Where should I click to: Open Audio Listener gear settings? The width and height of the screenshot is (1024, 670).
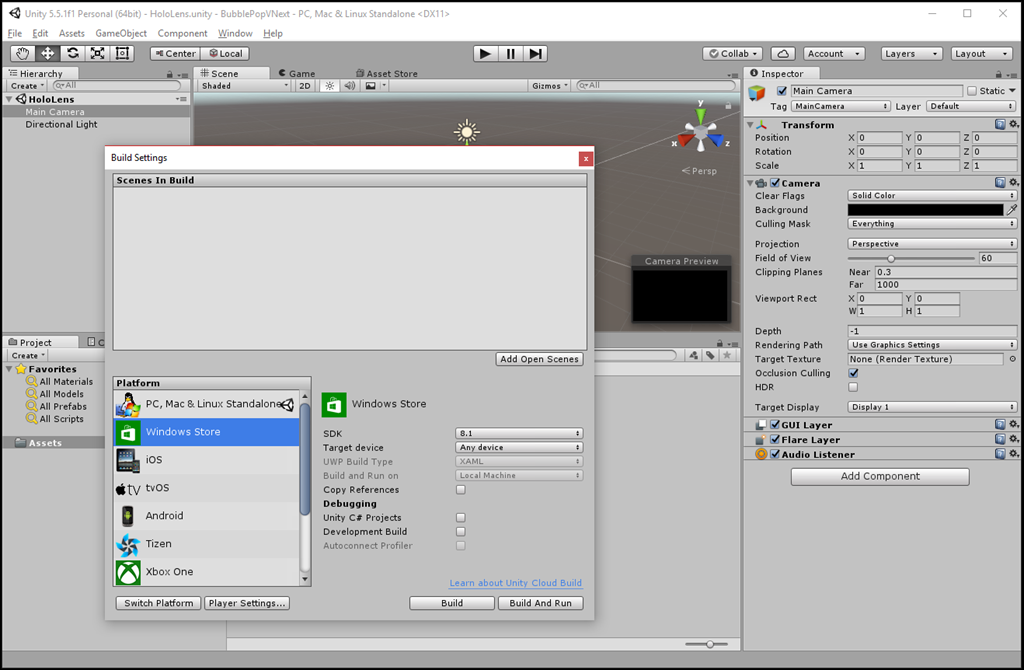coord(1013,454)
